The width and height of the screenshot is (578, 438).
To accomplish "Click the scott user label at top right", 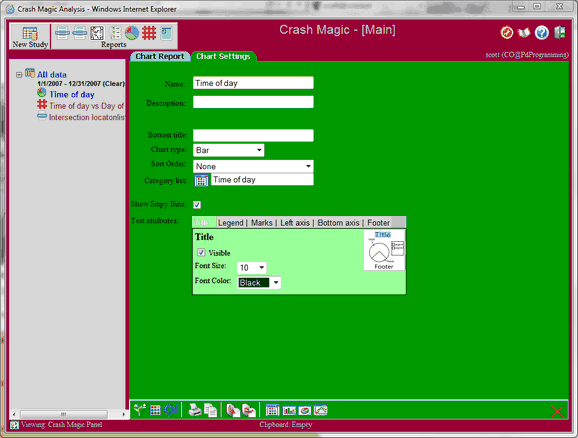I will pos(527,55).
